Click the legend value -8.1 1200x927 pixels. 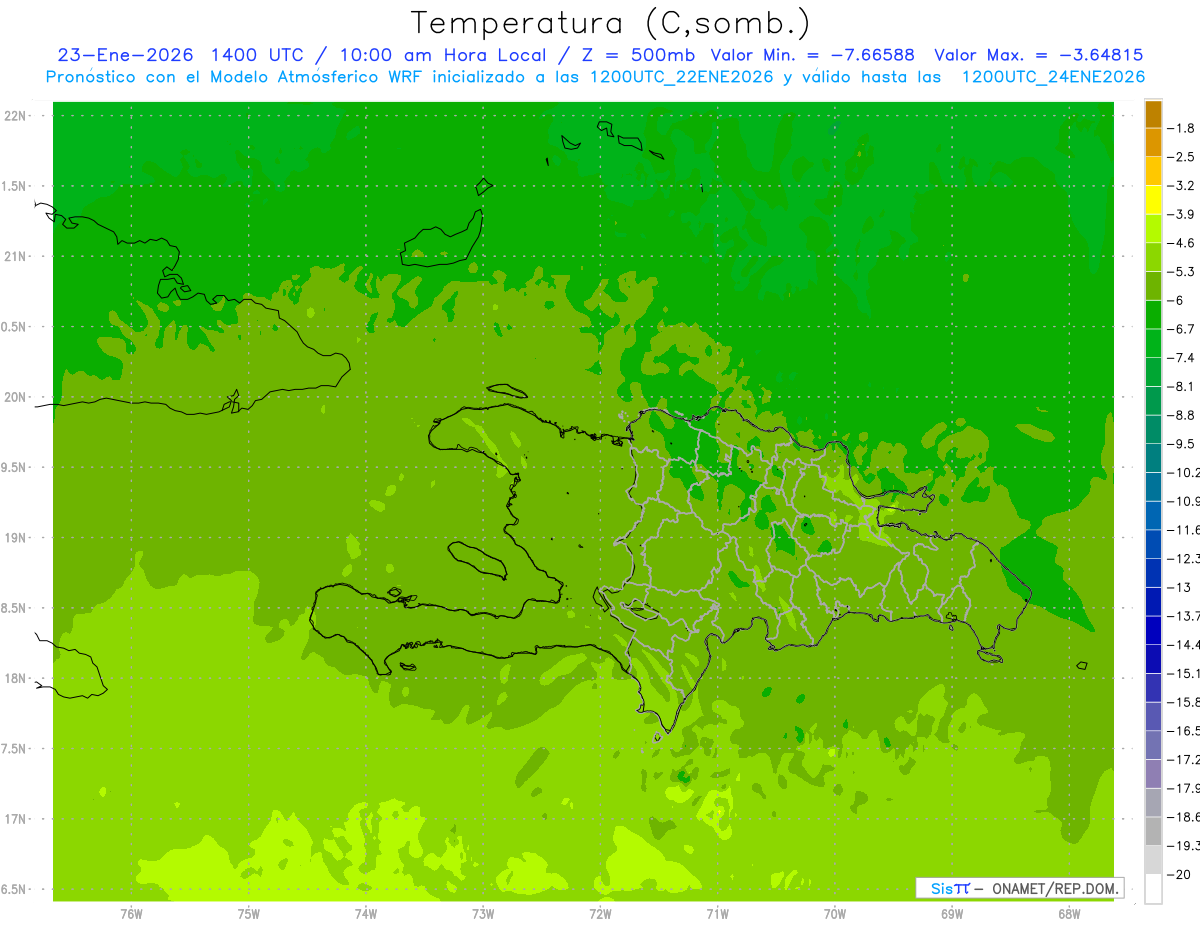pos(1182,386)
